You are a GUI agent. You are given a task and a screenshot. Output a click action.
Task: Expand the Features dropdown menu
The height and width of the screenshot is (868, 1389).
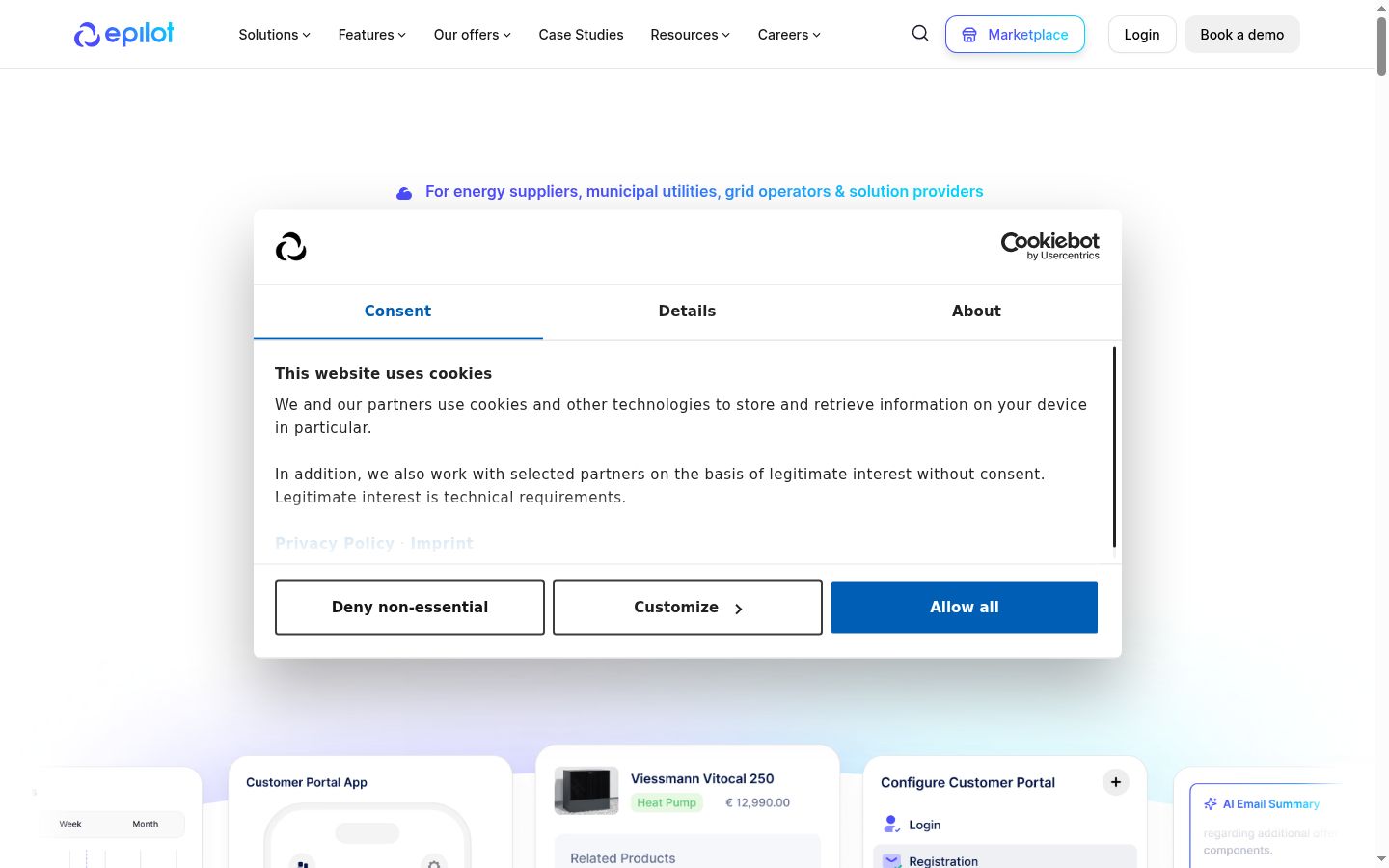click(x=372, y=35)
